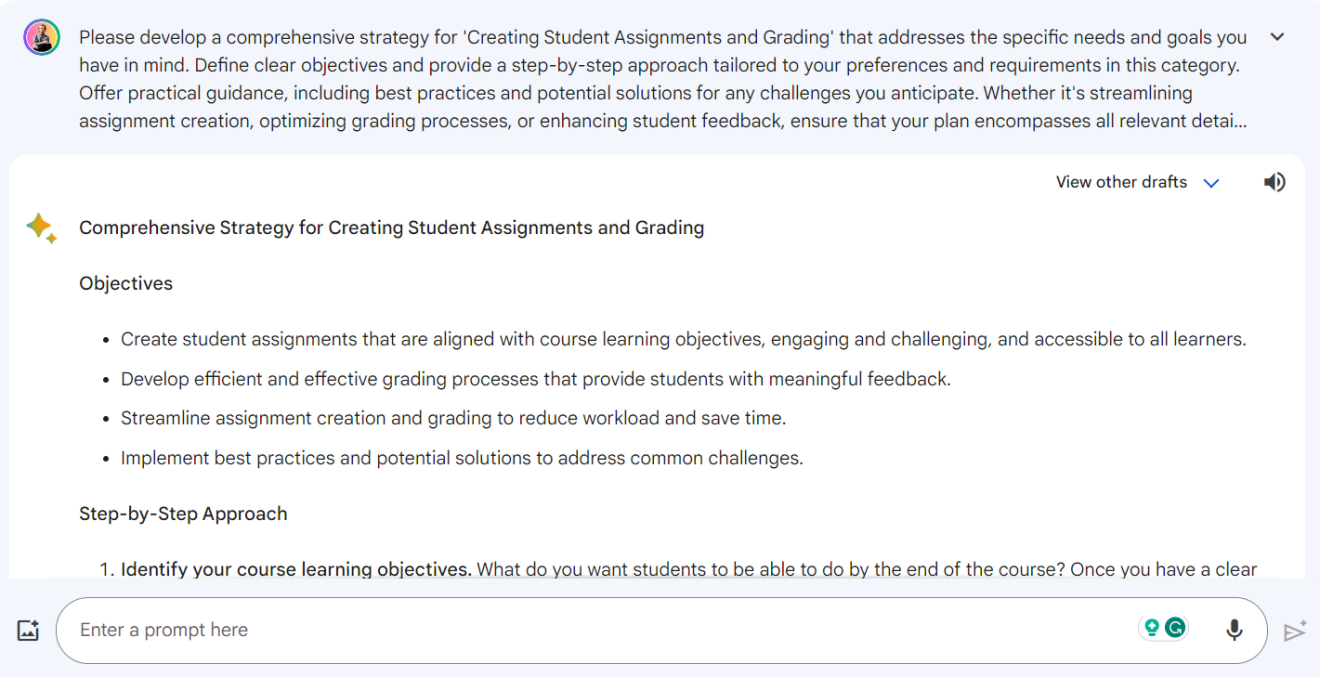
Task: Expand the full prompt text chevron
Action: point(1277,37)
